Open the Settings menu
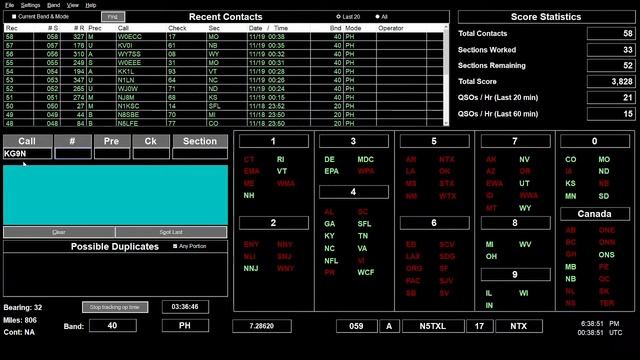Screen dimensions: 640x360 click(x=30, y=5)
